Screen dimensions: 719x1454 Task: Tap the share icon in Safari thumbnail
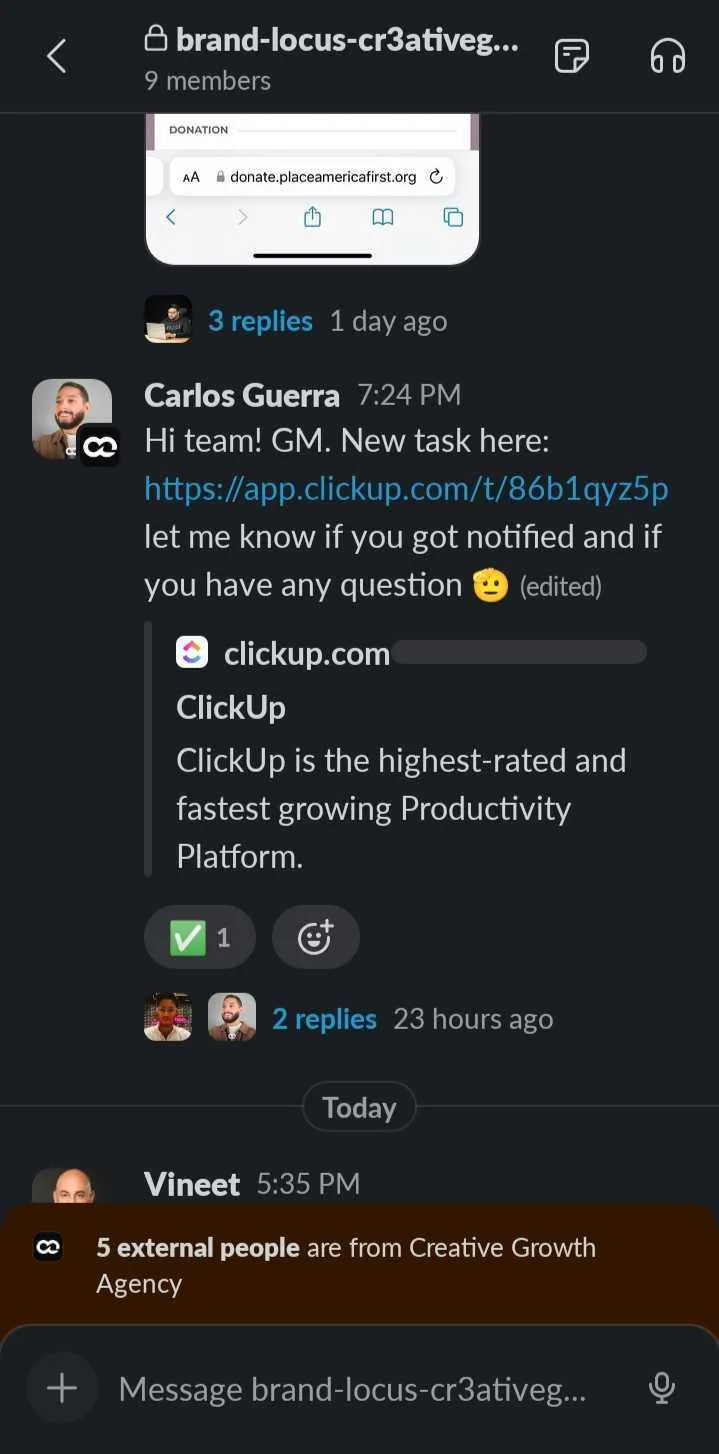click(x=312, y=217)
